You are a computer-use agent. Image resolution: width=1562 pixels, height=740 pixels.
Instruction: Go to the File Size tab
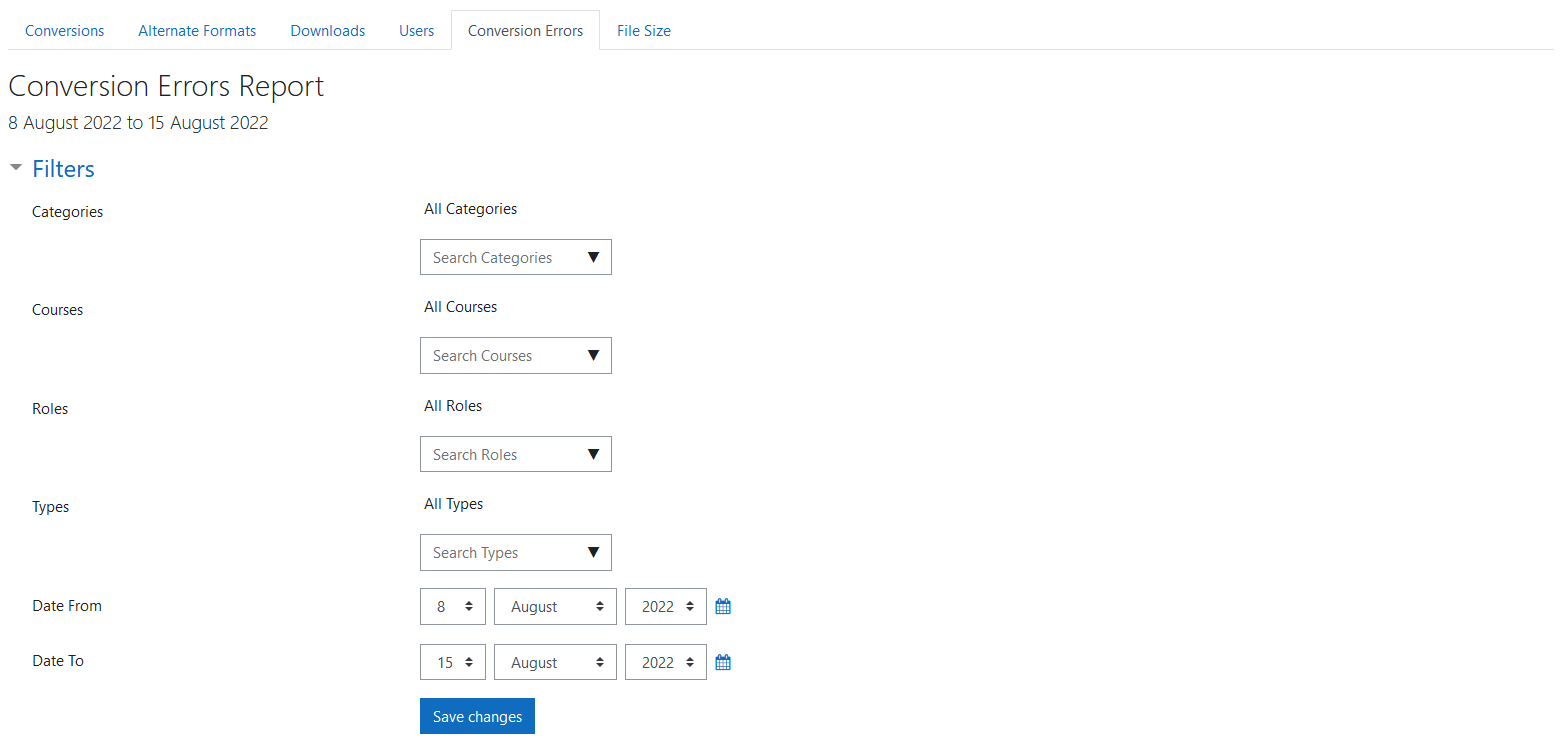click(644, 31)
